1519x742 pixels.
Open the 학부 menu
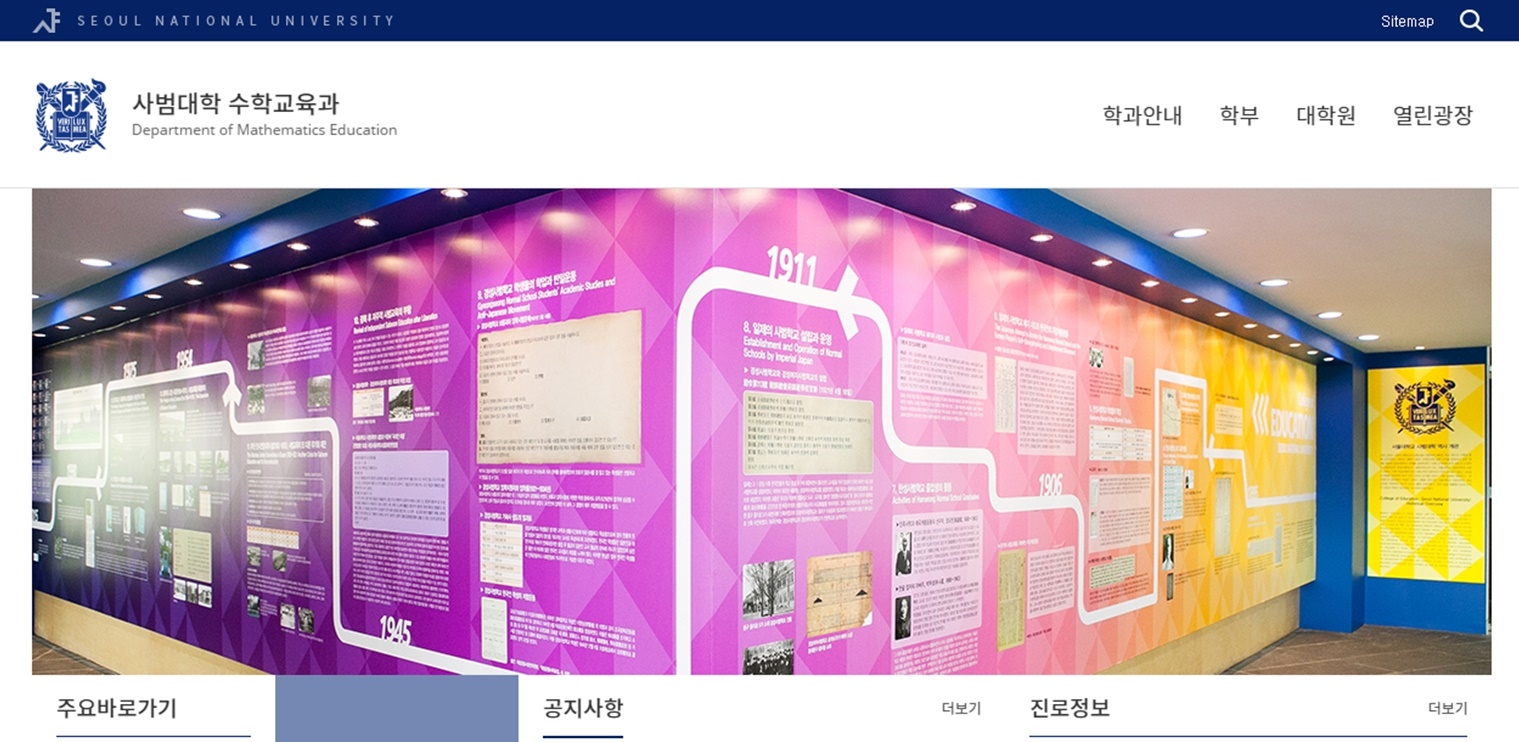click(1238, 115)
